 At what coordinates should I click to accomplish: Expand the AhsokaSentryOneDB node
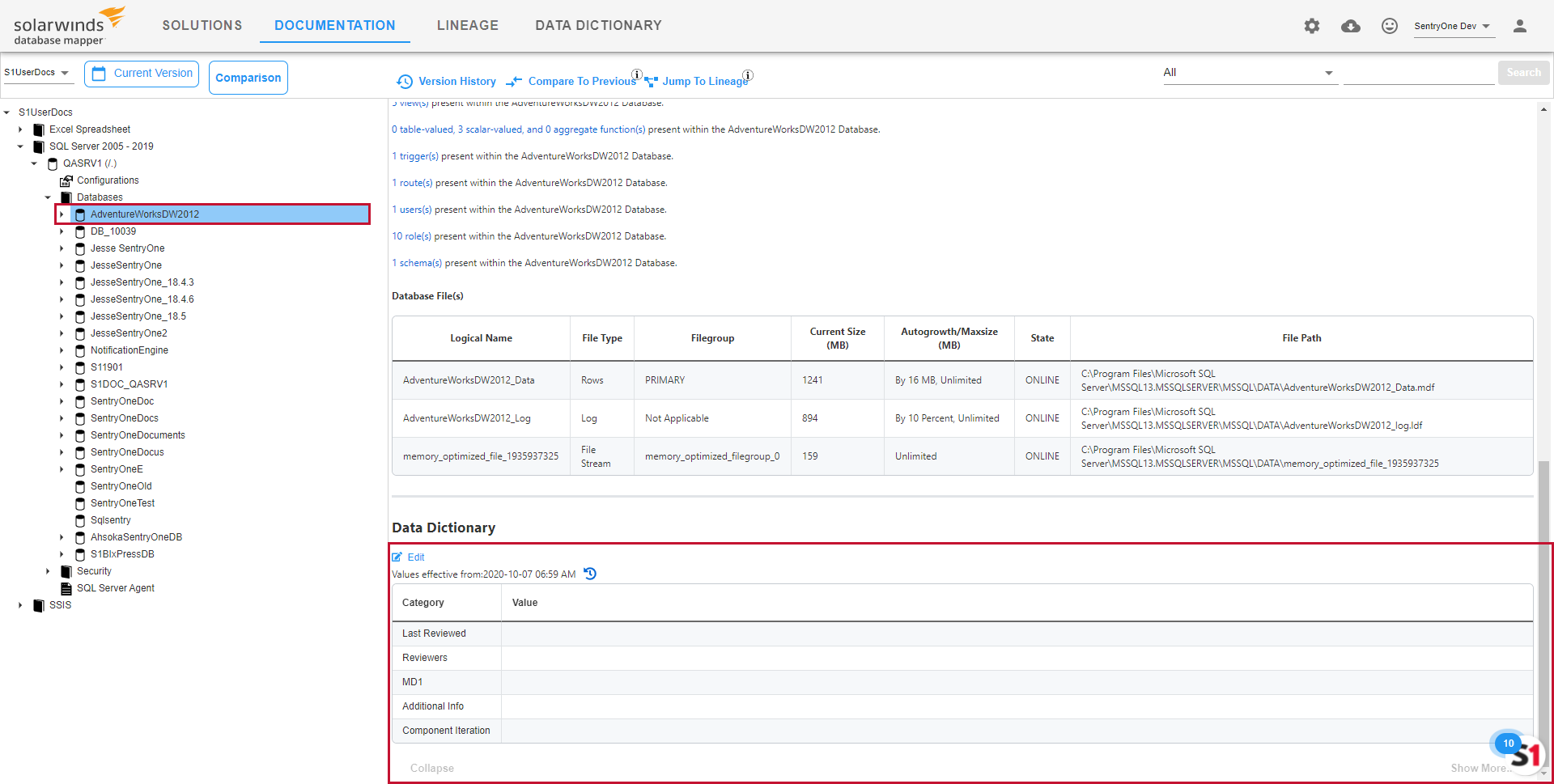click(62, 537)
